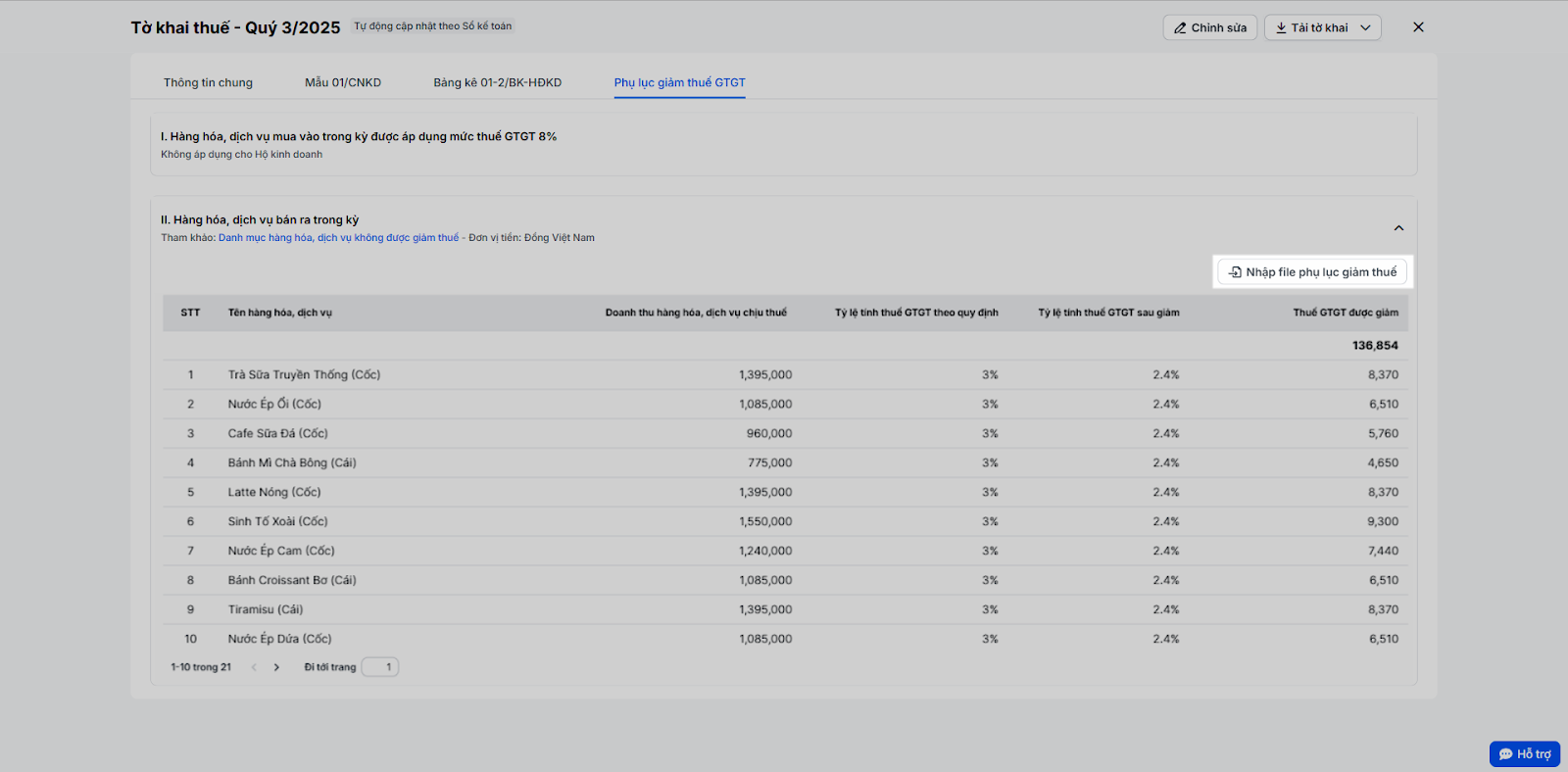Click the previous page arrow
The width and height of the screenshot is (1568, 772).
pos(254,667)
